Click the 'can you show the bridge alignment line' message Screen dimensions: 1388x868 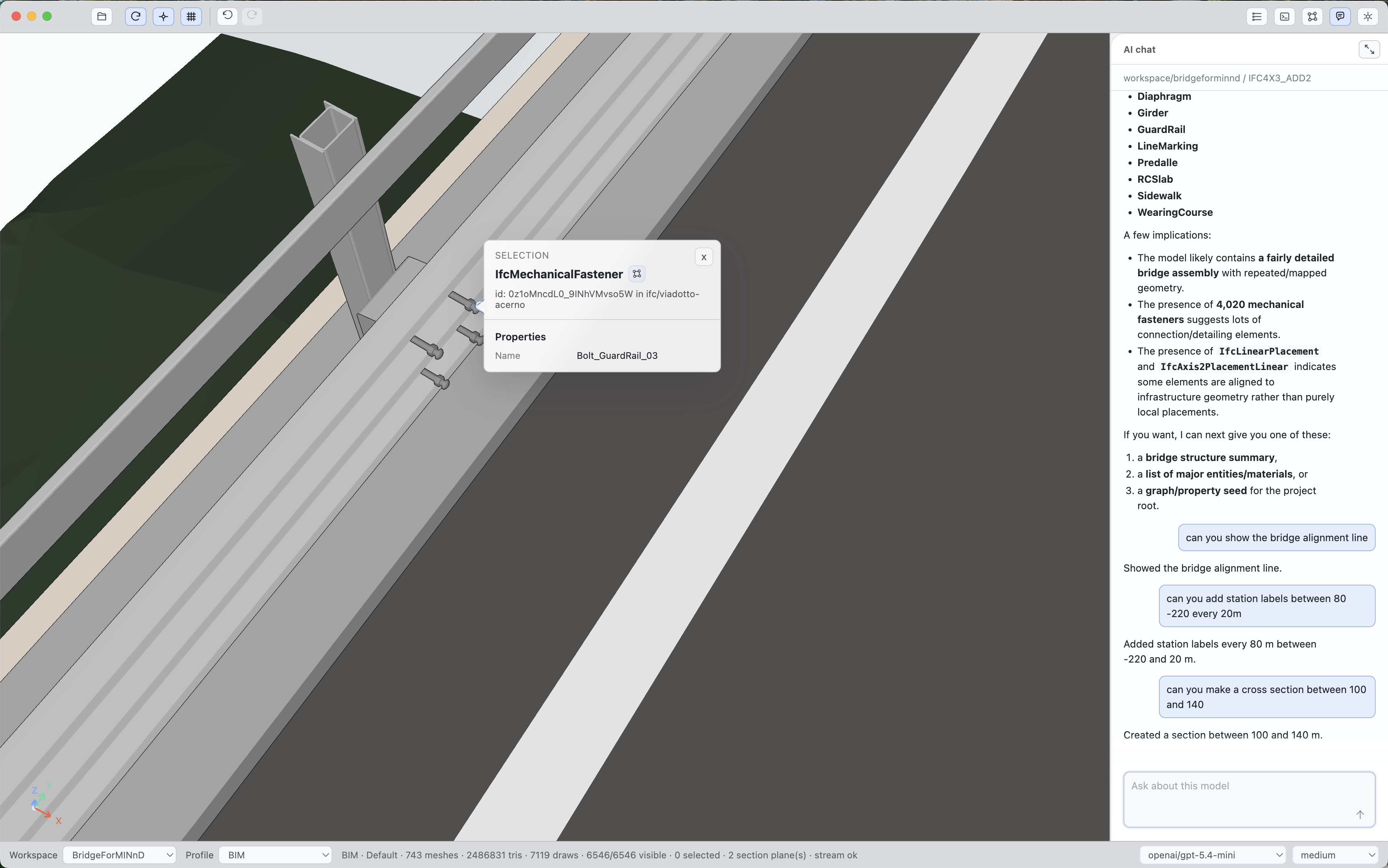point(1276,537)
